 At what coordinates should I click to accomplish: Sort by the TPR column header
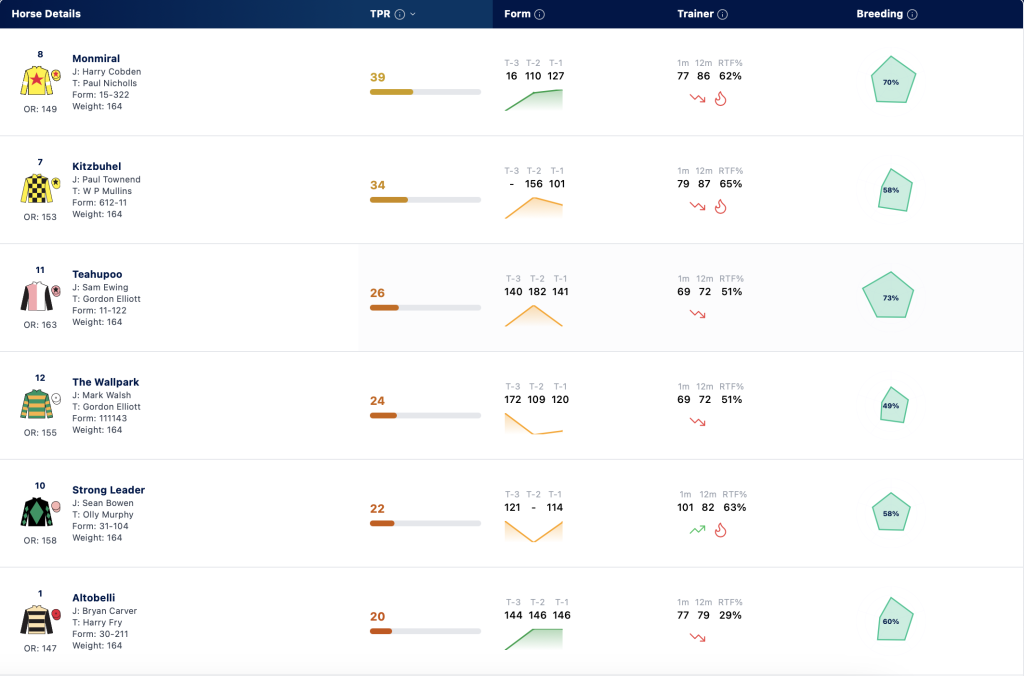coord(380,14)
